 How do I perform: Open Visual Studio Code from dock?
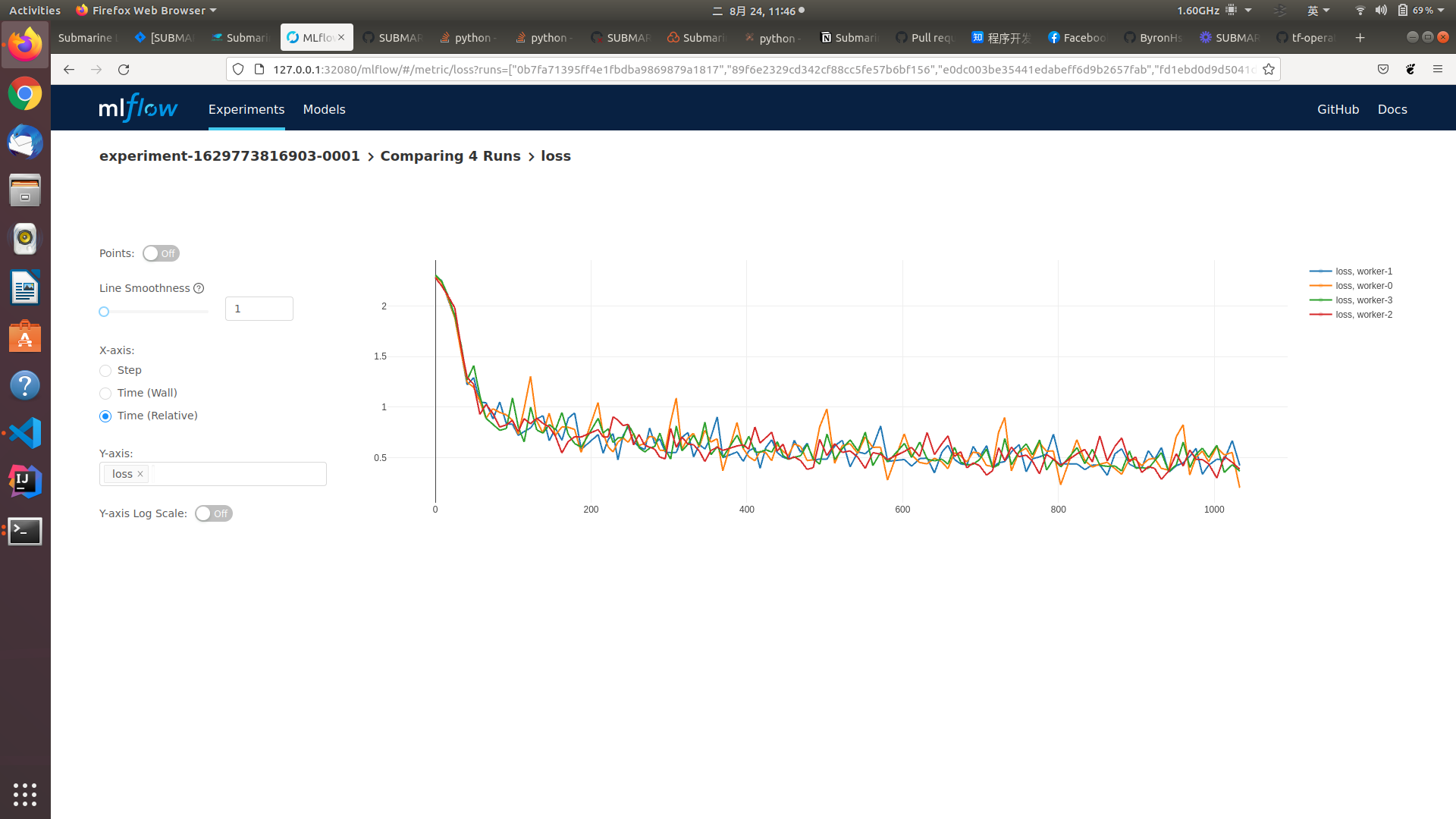pos(25,434)
